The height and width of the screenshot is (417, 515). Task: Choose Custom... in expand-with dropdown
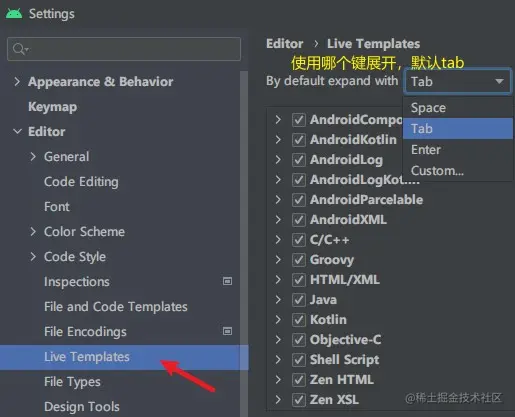[x=458, y=171]
